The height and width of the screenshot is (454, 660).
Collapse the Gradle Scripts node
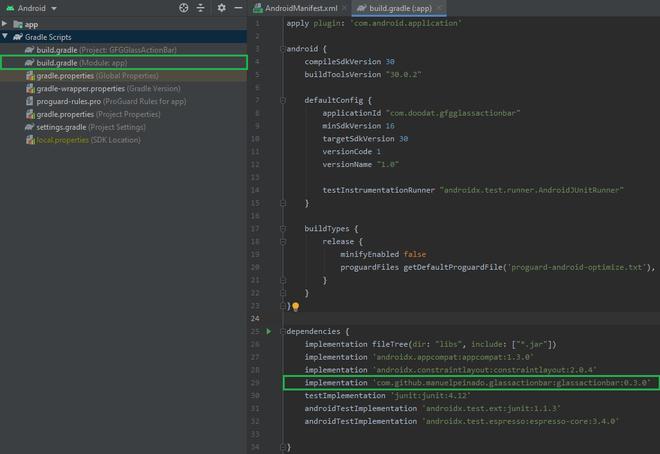pos(6,36)
